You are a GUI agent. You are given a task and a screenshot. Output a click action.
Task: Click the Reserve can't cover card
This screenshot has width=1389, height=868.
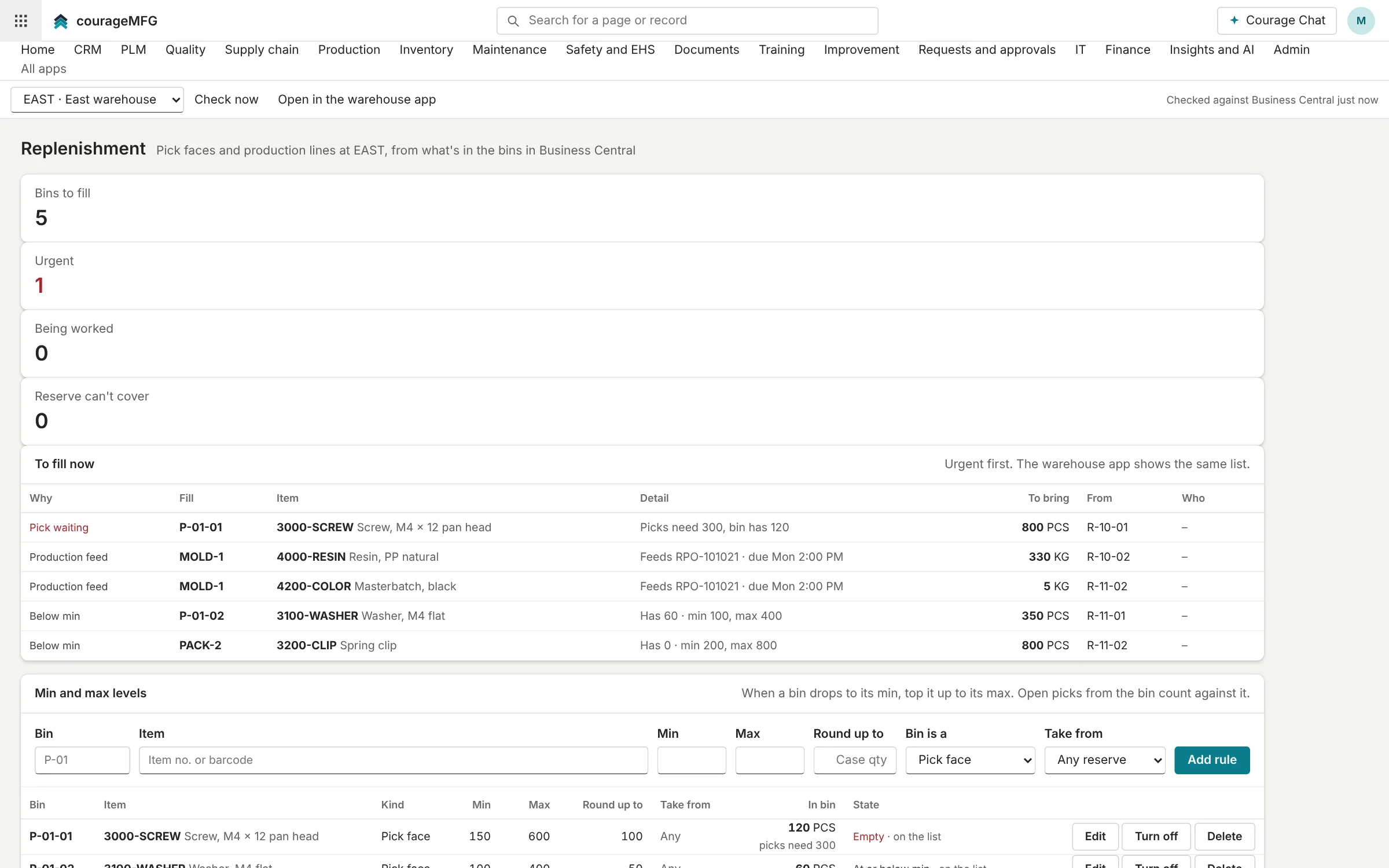pos(642,411)
